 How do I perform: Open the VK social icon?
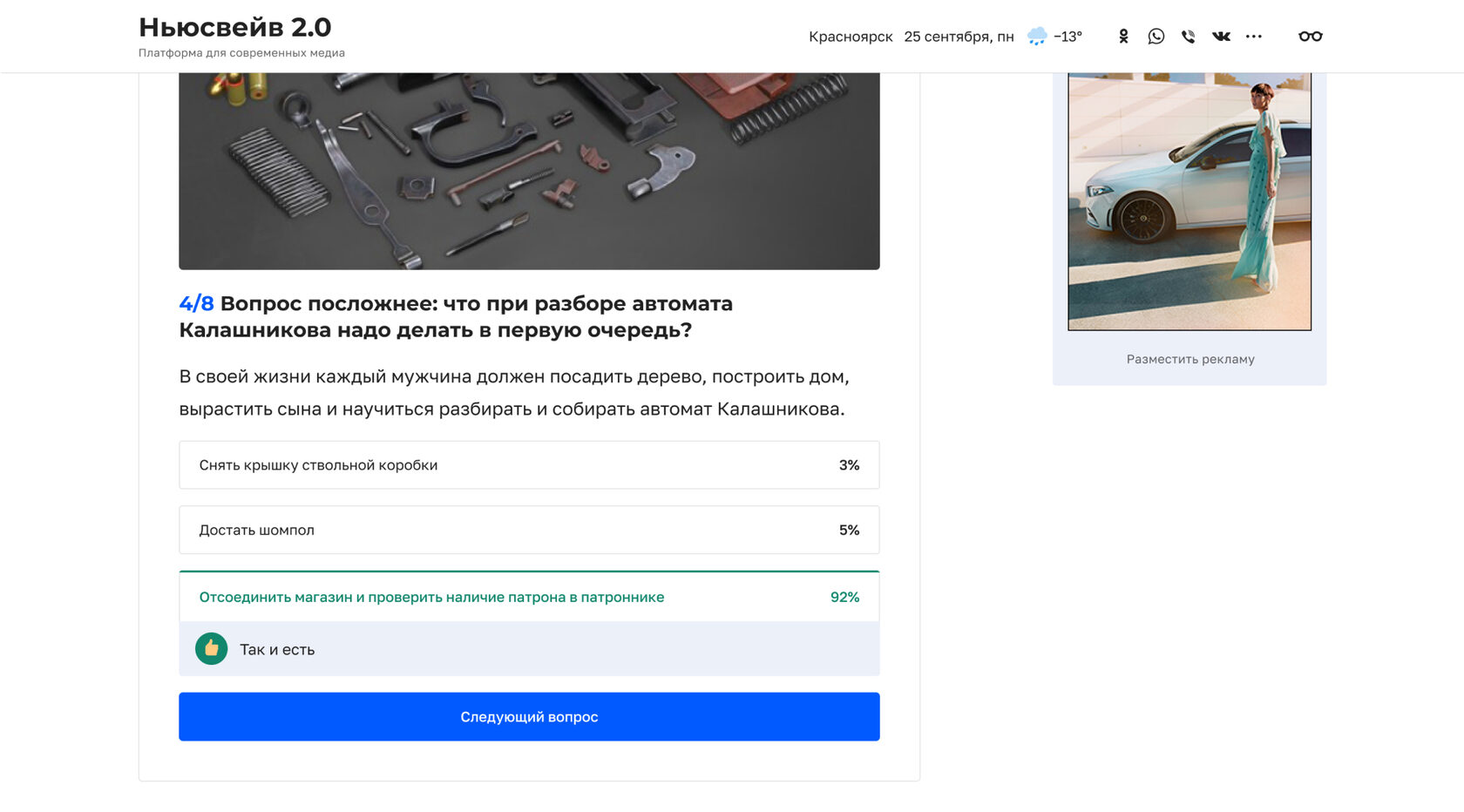click(x=1221, y=37)
